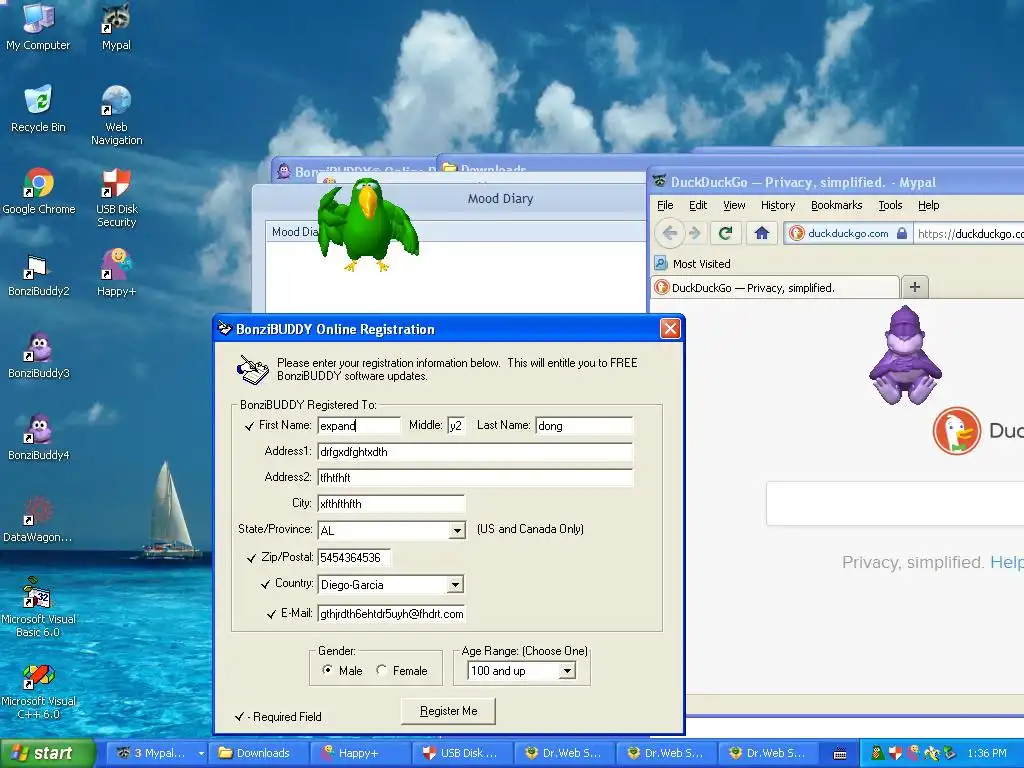Open Microsoft Visual C++ 6.0 shortcut

tap(38, 691)
